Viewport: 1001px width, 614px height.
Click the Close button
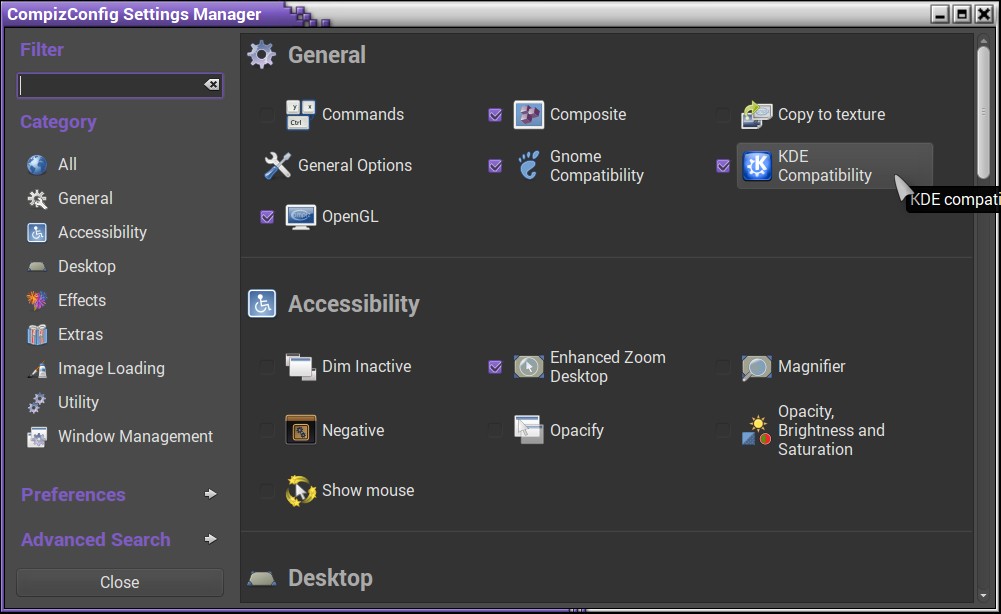[x=120, y=582]
